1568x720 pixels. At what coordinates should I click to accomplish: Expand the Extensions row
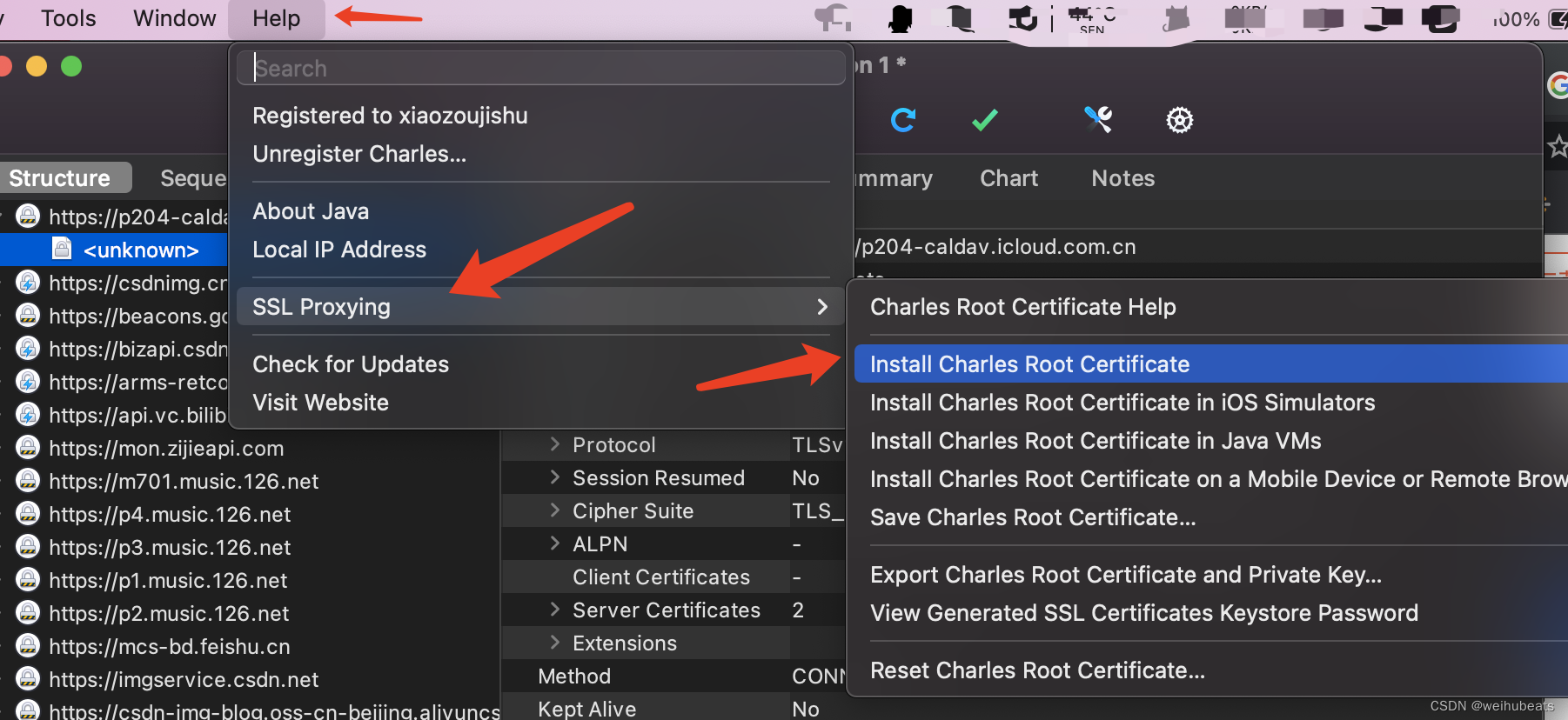coord(555,643)
